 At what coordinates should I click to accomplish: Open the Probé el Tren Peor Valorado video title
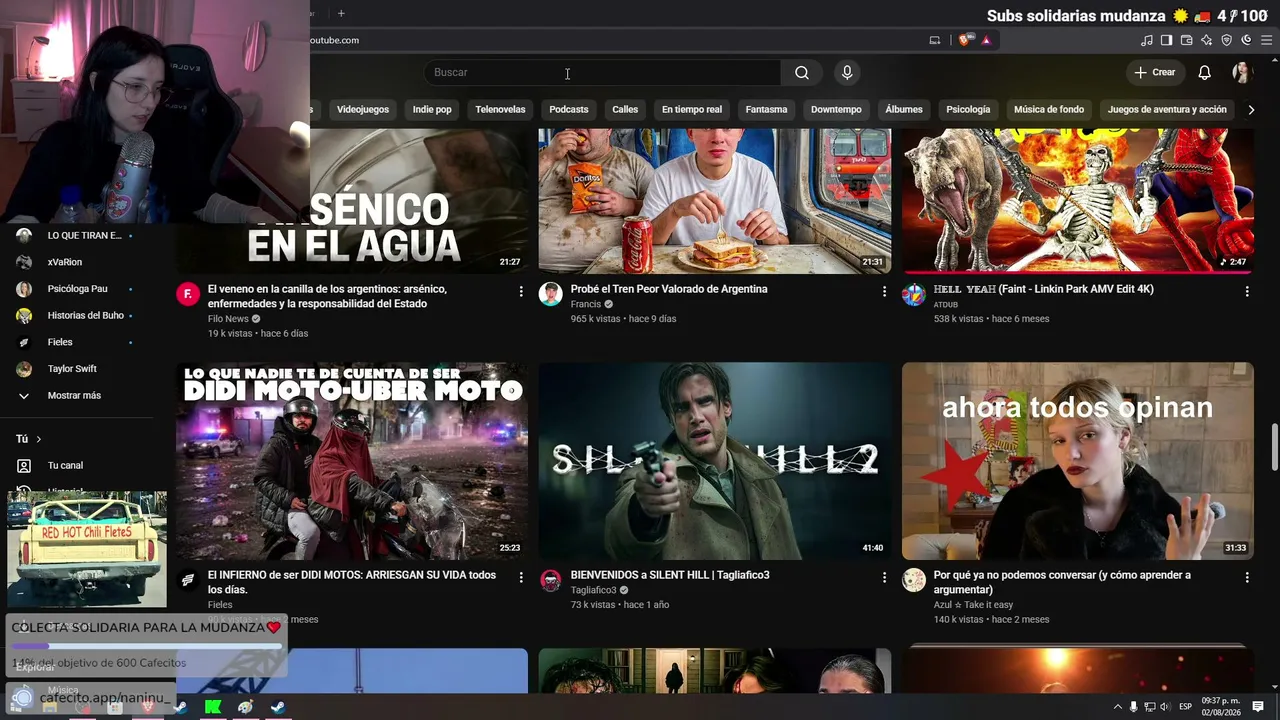tap(669, 289)
